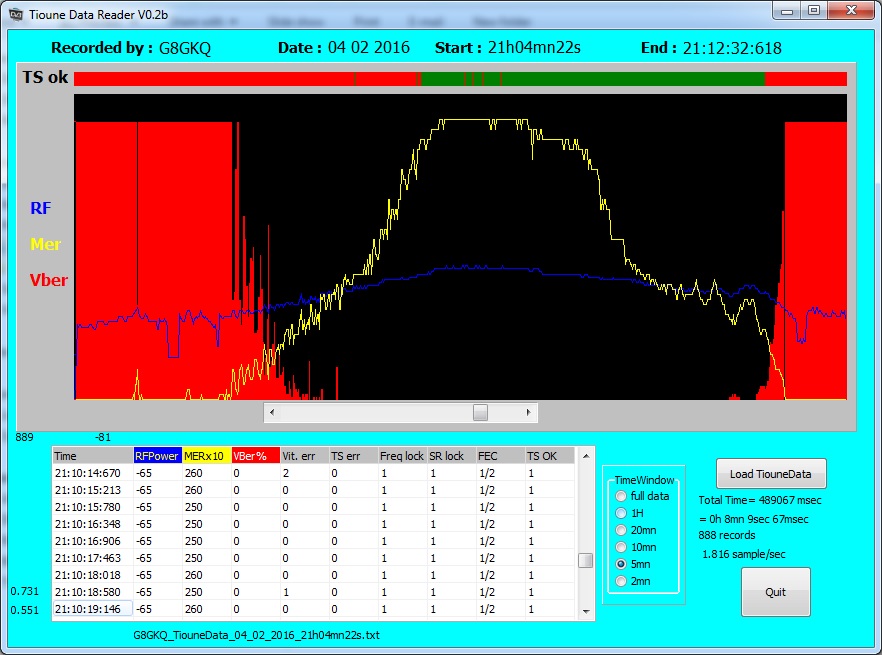The height and width of the screenshot is (655, 882).
Task: Click the TS OK column header
Action: (x=550, y=456)
